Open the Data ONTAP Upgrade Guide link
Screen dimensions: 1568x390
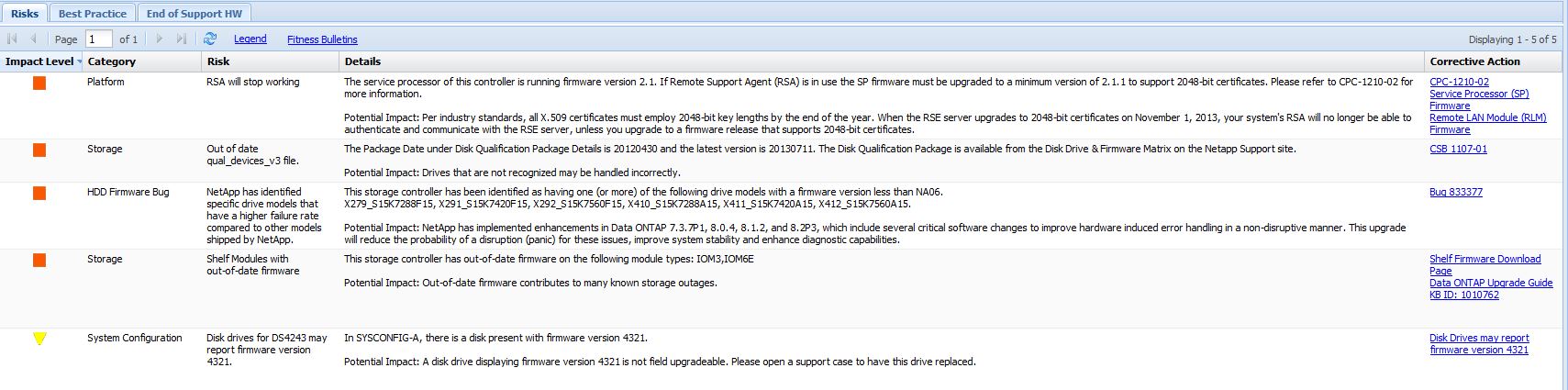tap(1491, 283)
